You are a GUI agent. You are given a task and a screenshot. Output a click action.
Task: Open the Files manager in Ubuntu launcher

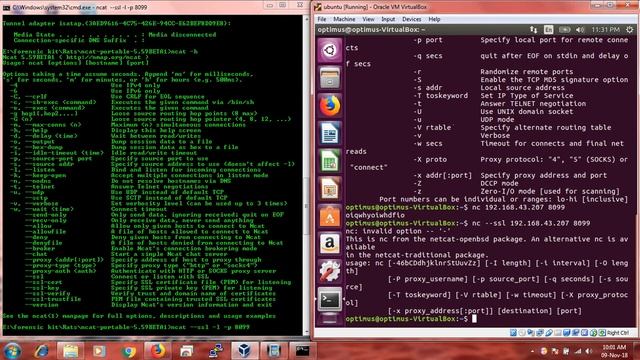coord(330,78)
